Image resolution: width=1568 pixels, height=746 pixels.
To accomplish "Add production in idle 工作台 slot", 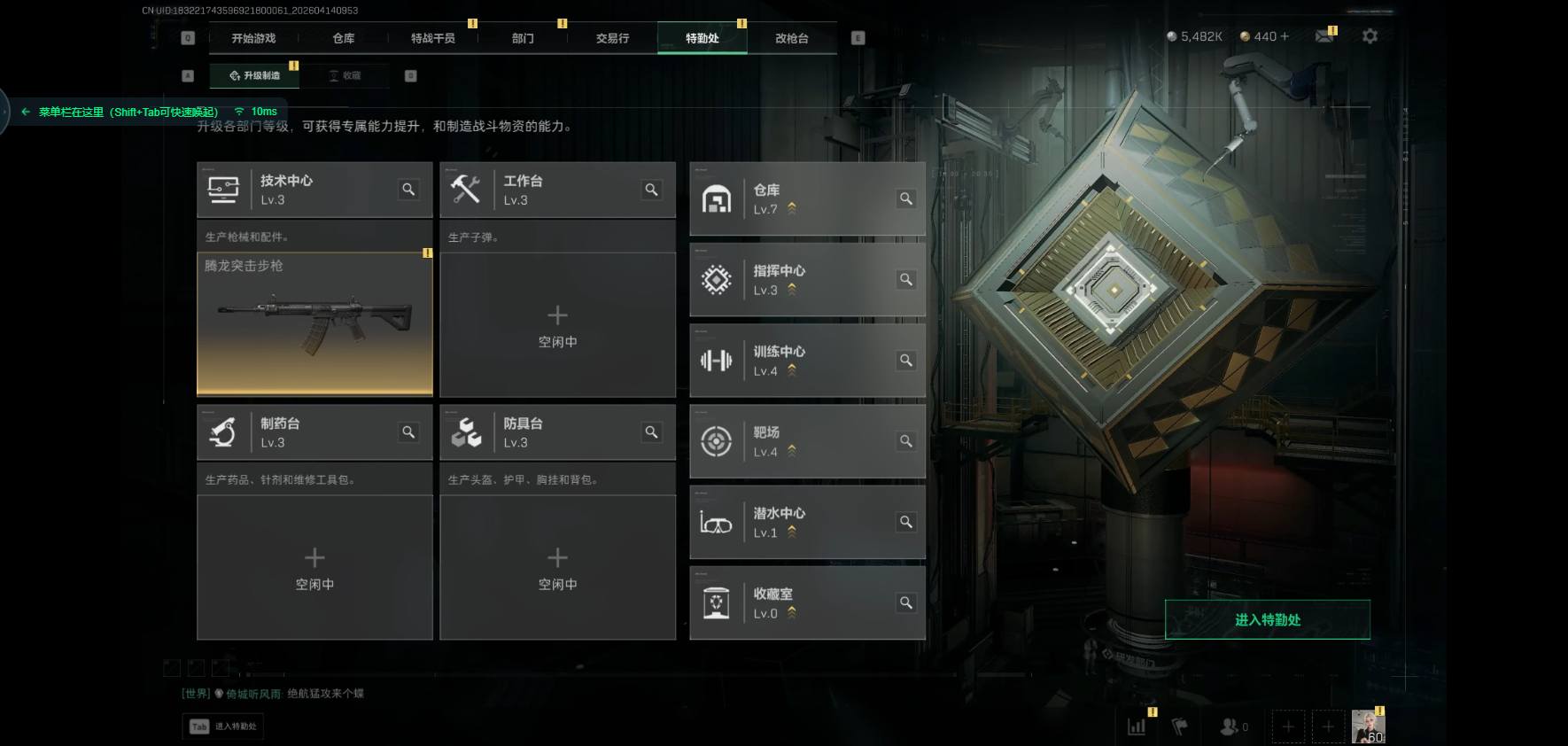I will pos(557,325).
